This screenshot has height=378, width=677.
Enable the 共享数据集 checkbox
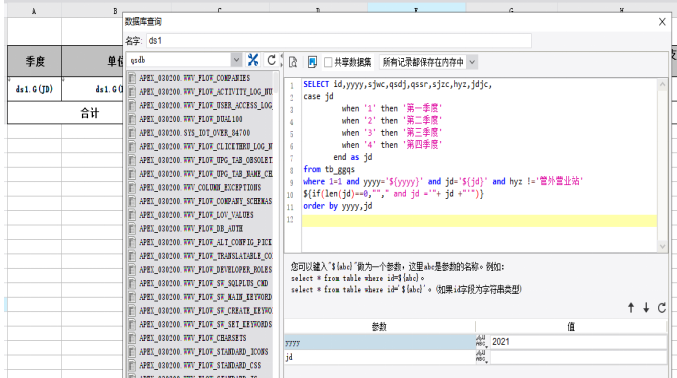(x=328, y=62)
